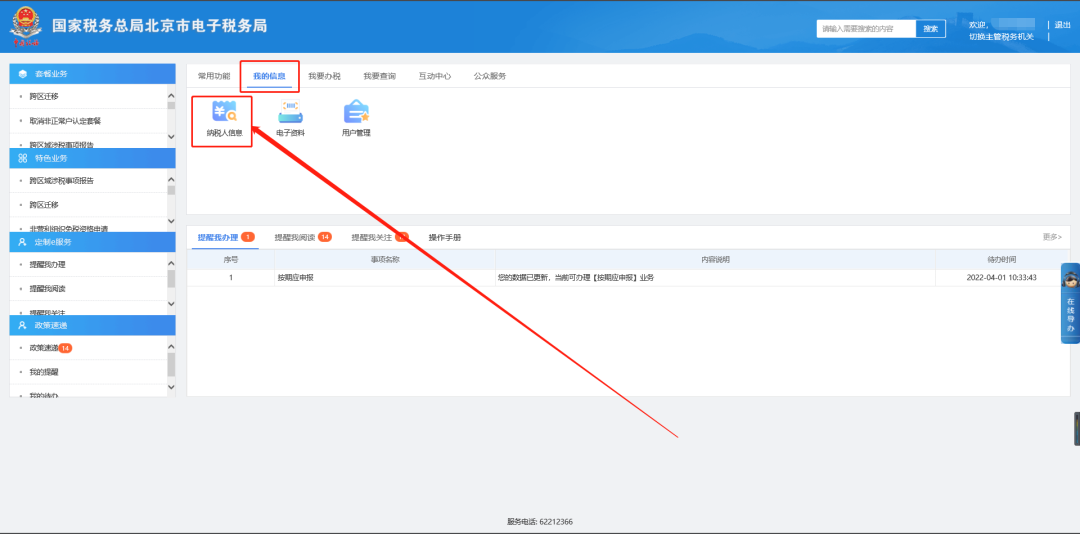Click the 内容说明 column header

click(716, 260)
